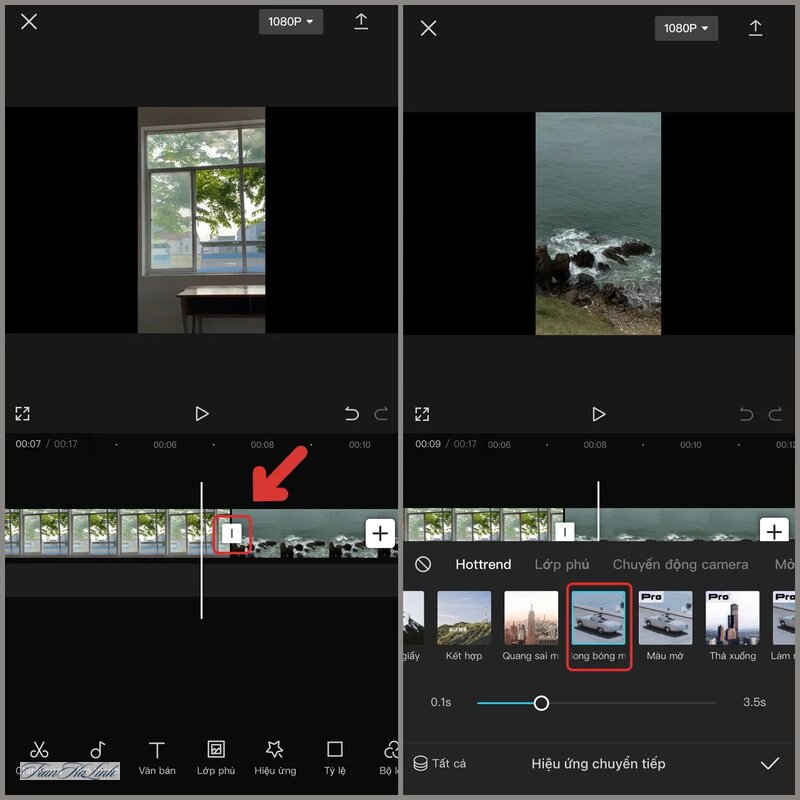Enter fullscreen preview in left screen
The image size is (800, 800).
(x=22, y=414)
